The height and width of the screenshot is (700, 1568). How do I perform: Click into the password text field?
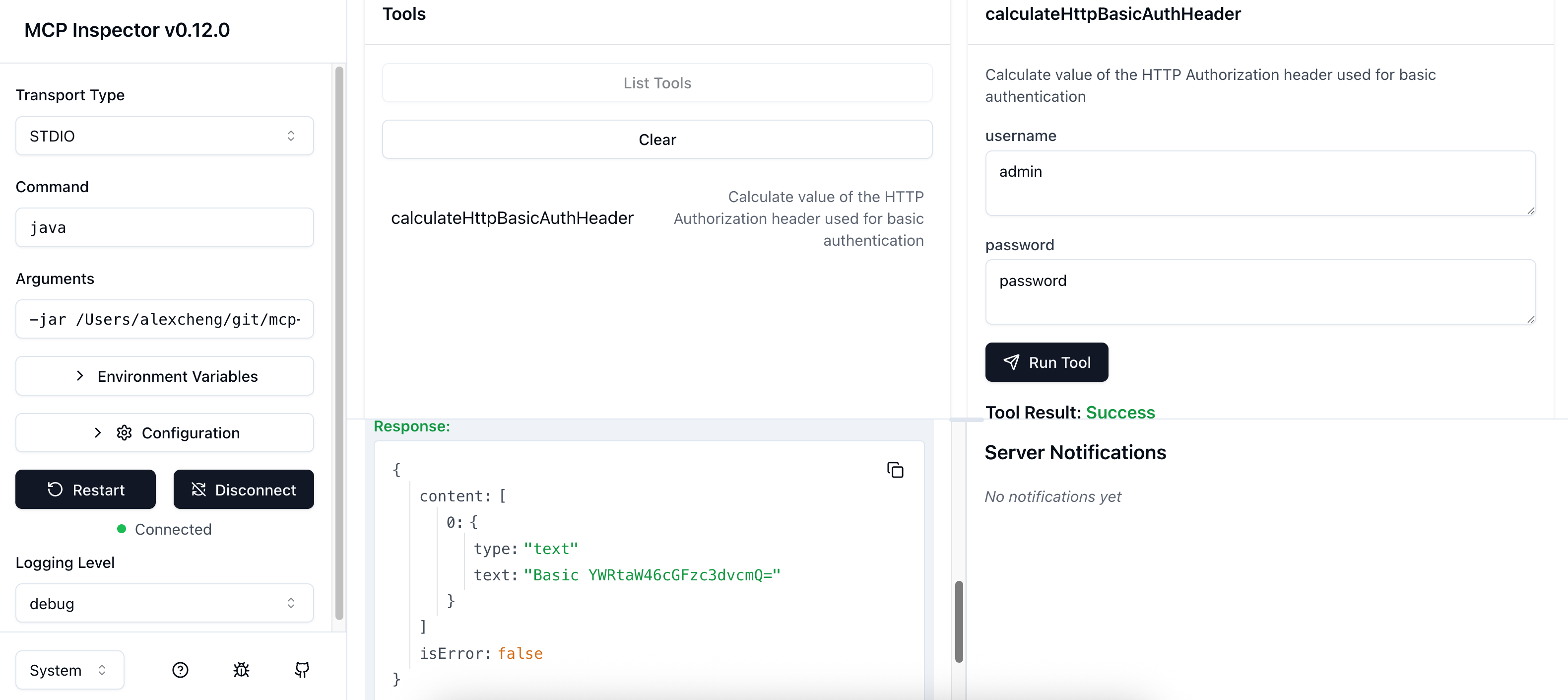pos(1260,292)
